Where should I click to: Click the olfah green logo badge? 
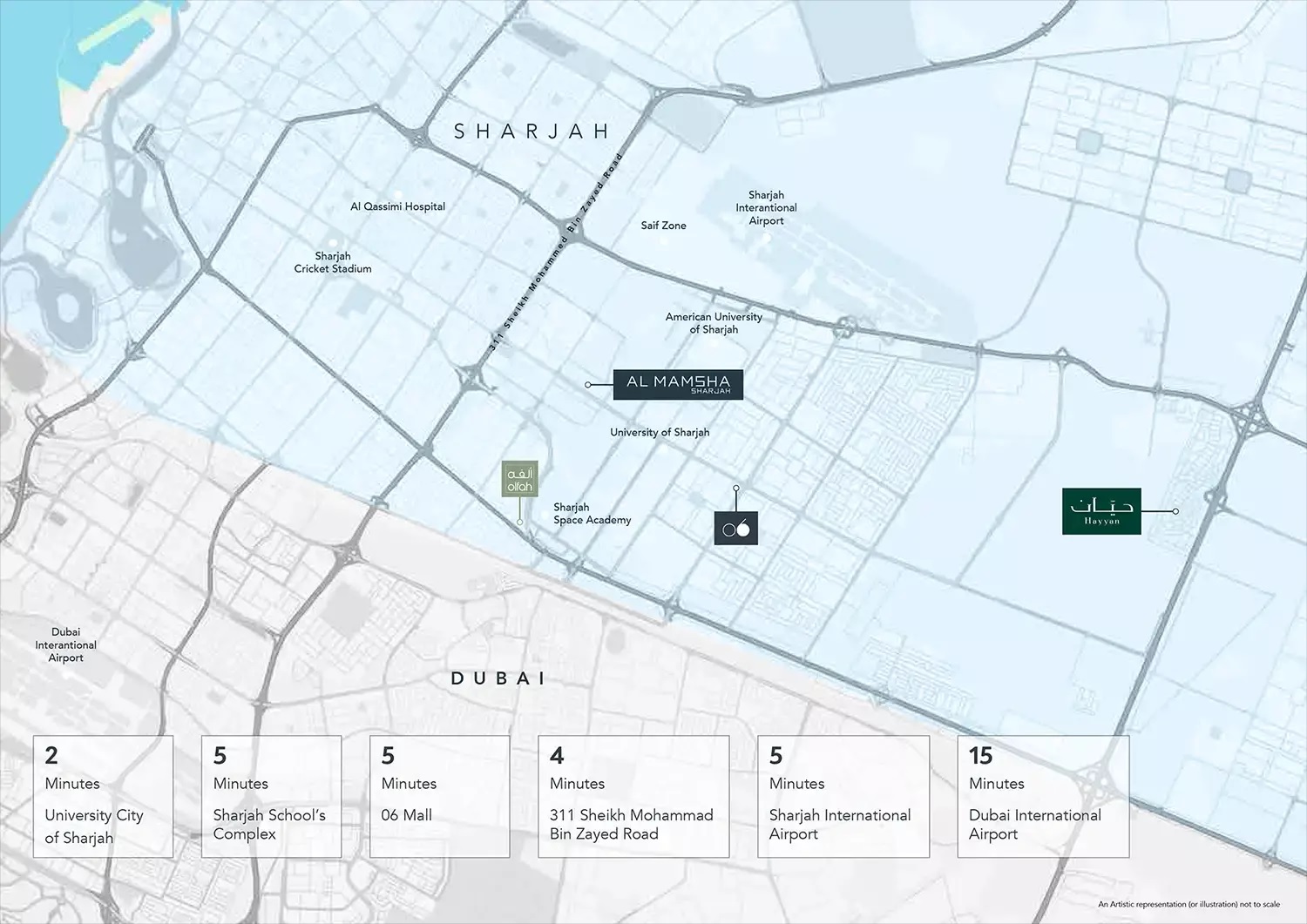click(518, 477)
